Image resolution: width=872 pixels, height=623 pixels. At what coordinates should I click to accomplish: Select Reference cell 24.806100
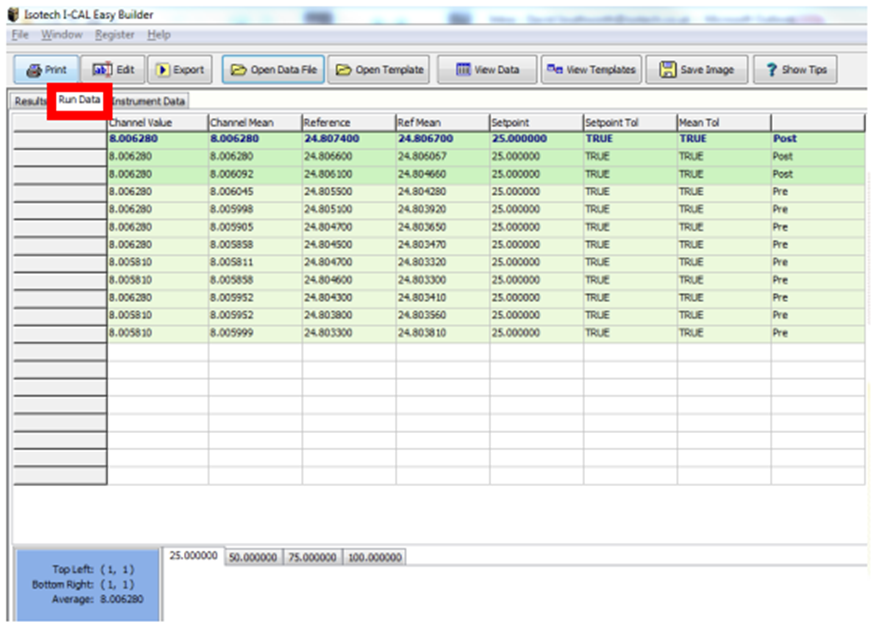point(349,174)
